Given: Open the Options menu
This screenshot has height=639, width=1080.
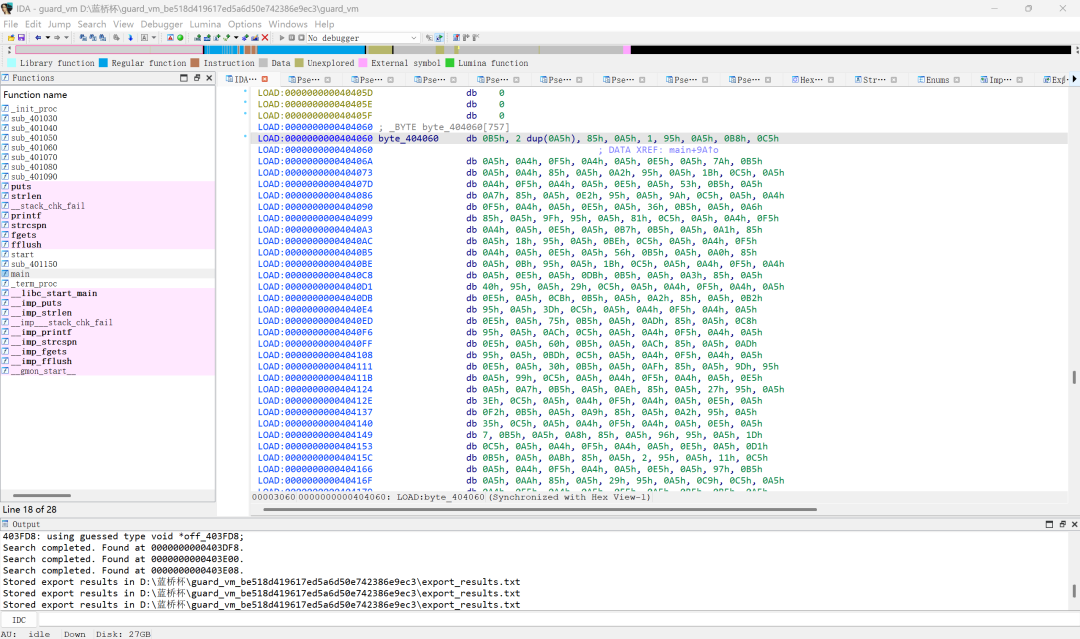Looking at the screenshot, I should [245, 24].
